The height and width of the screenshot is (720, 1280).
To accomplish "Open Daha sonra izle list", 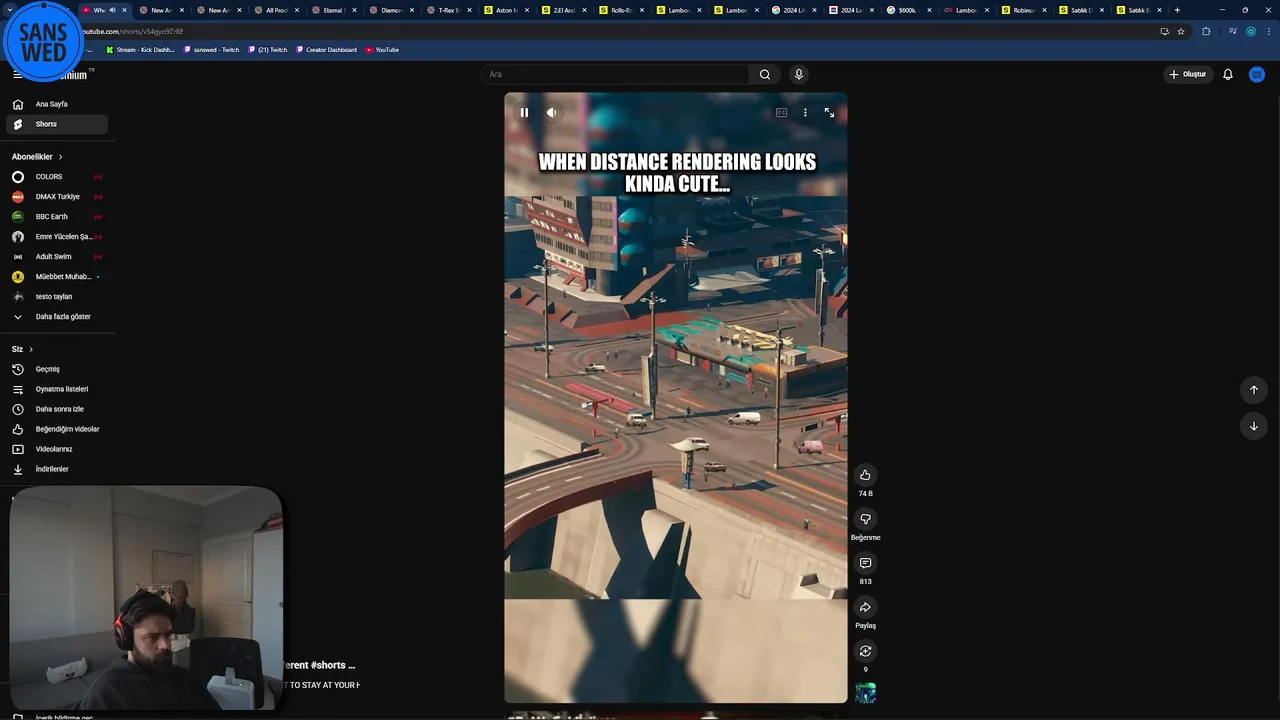I will [x=57, y=409].
